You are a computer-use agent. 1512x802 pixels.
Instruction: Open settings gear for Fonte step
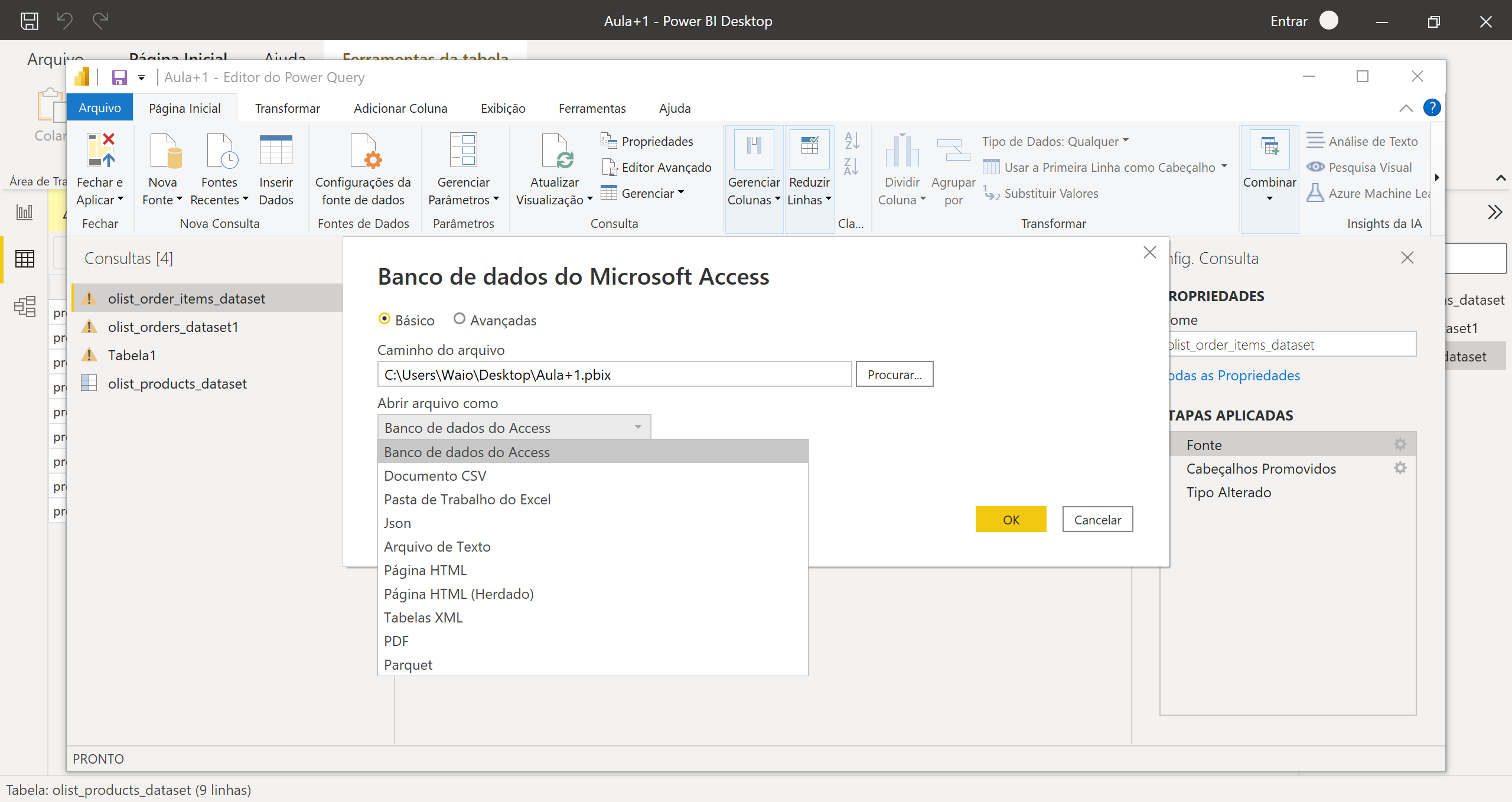click(x=1400, y=444)
